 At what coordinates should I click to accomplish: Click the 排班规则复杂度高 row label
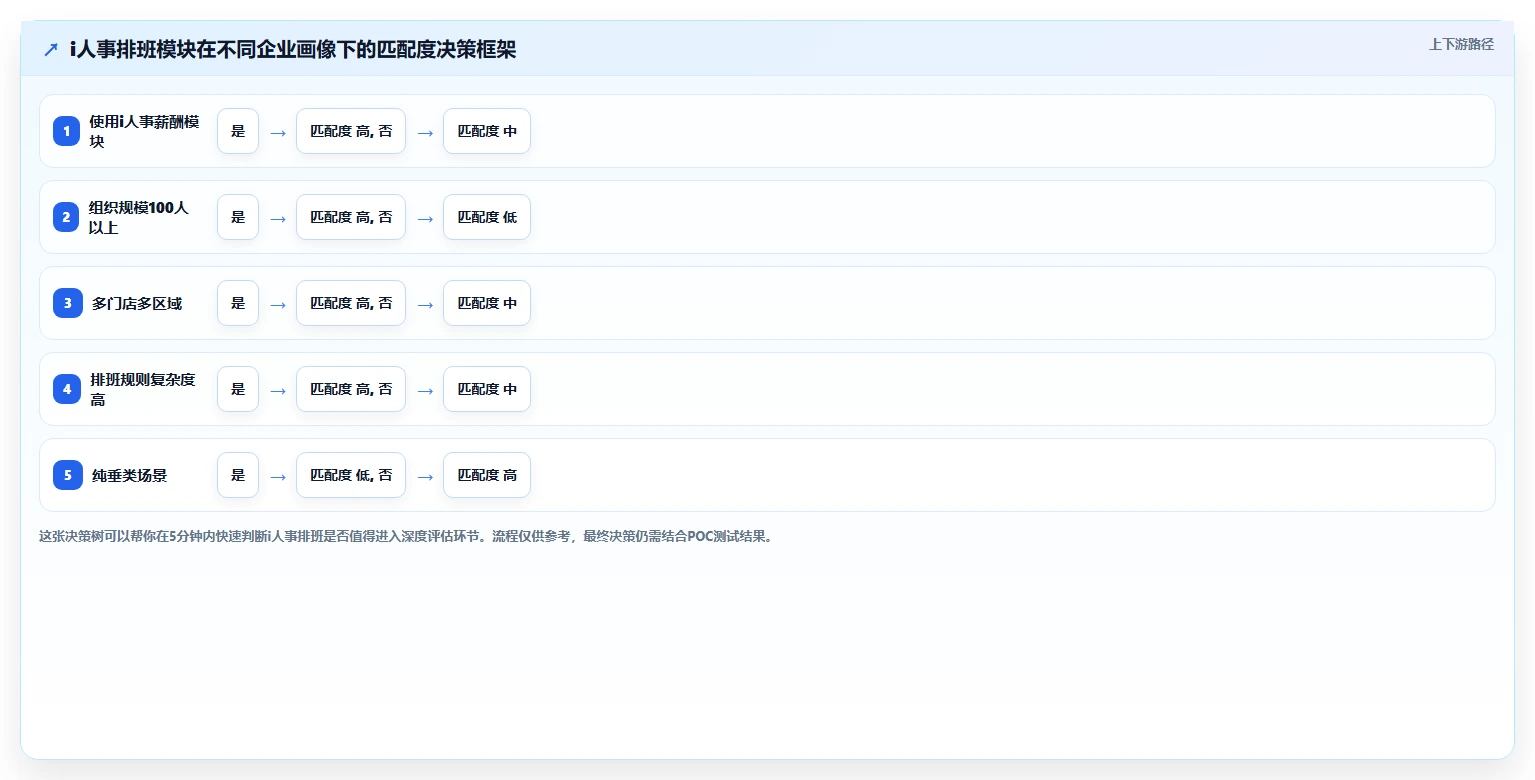point(143,389)
